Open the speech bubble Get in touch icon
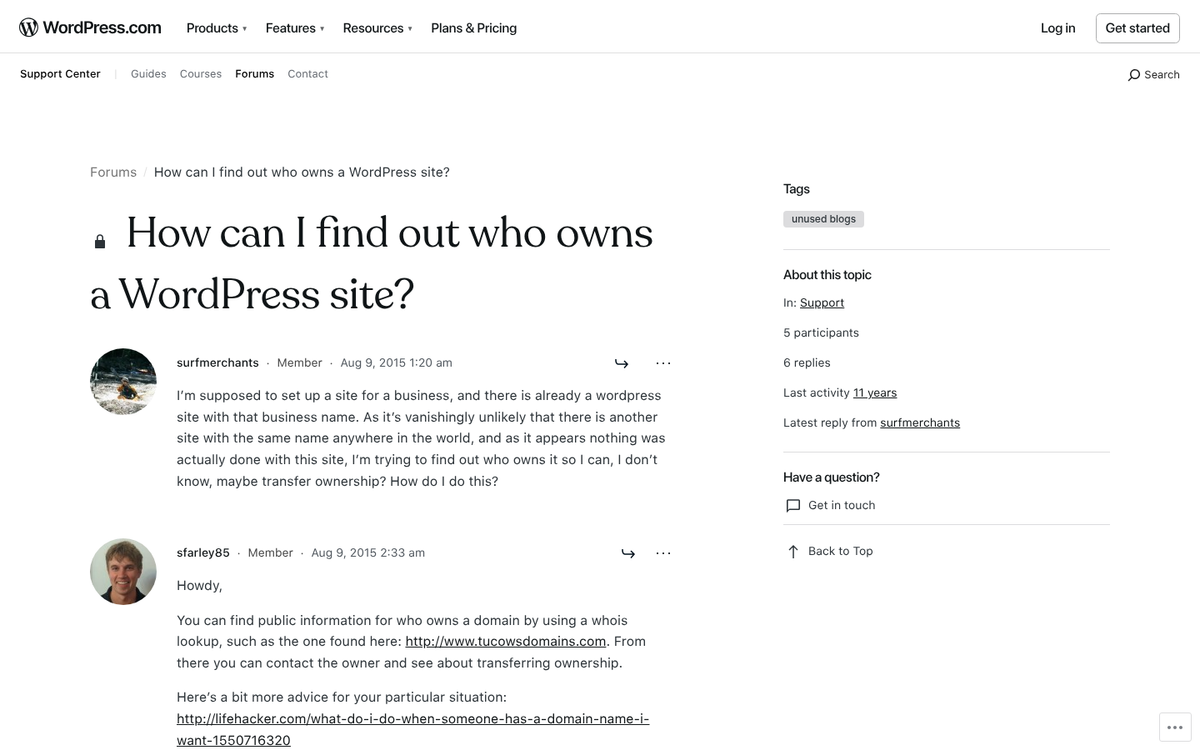The width and height of the screenshot is (1200, 750). coord(792,505)
